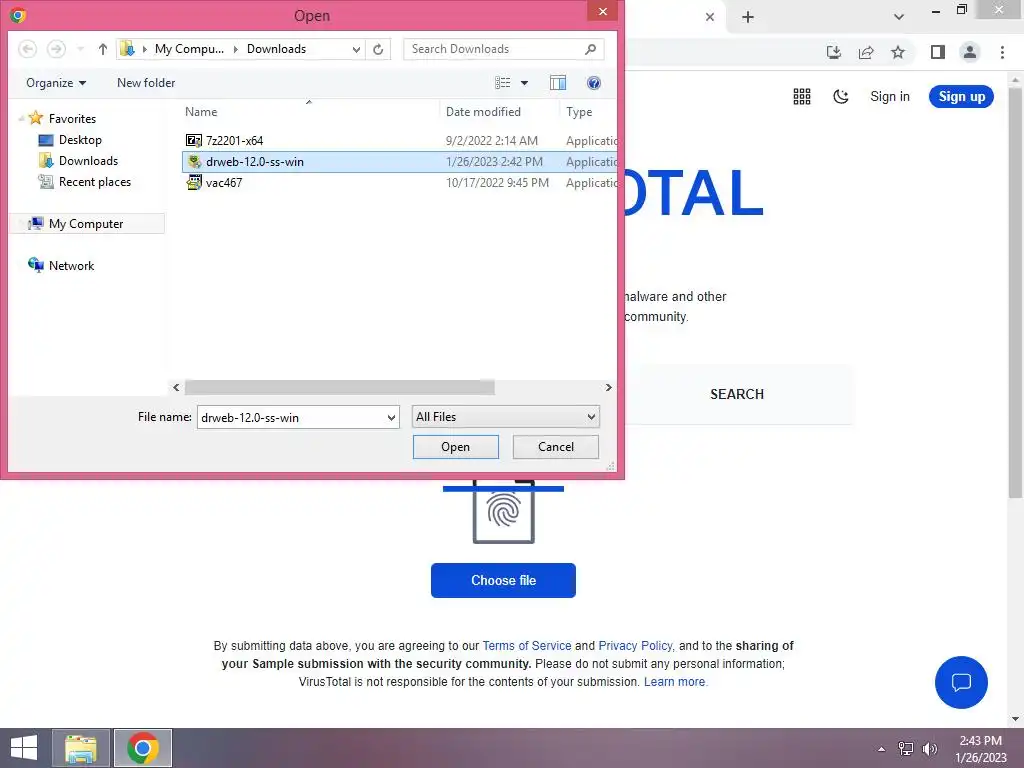Open recent locations dropdown arrow
Screen dimensions: 1024x768
[80, 49]
